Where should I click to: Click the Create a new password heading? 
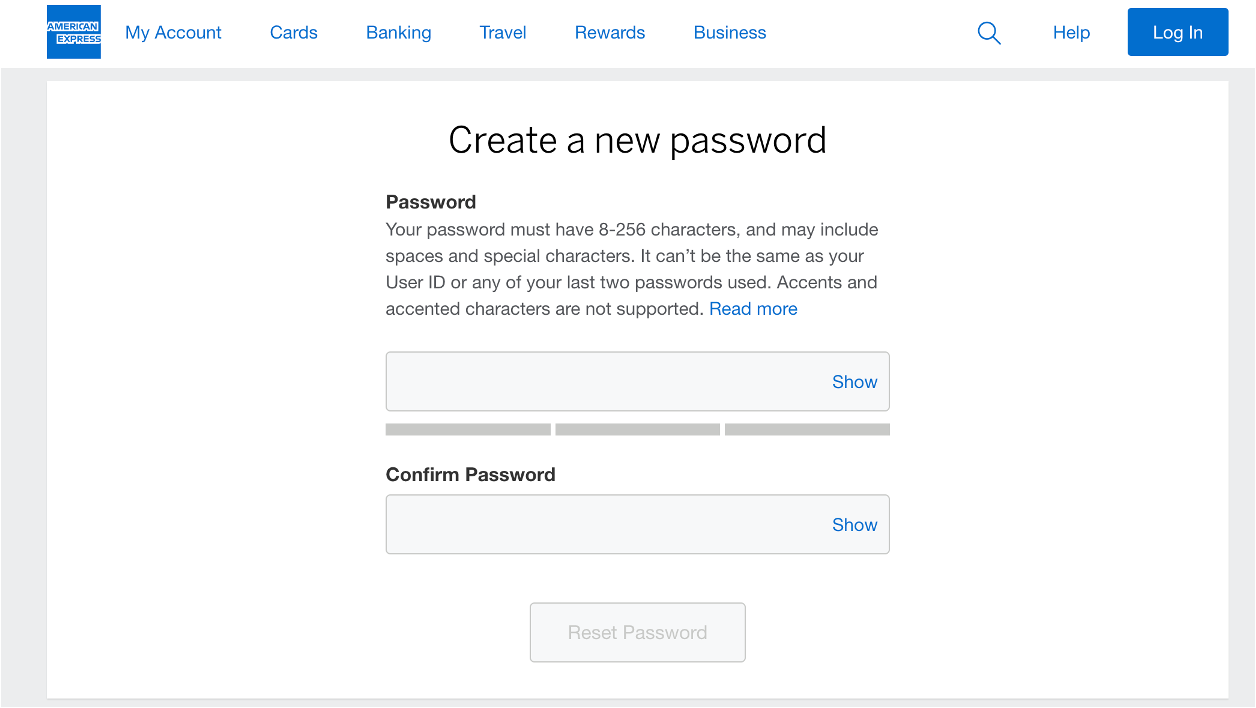637,140
